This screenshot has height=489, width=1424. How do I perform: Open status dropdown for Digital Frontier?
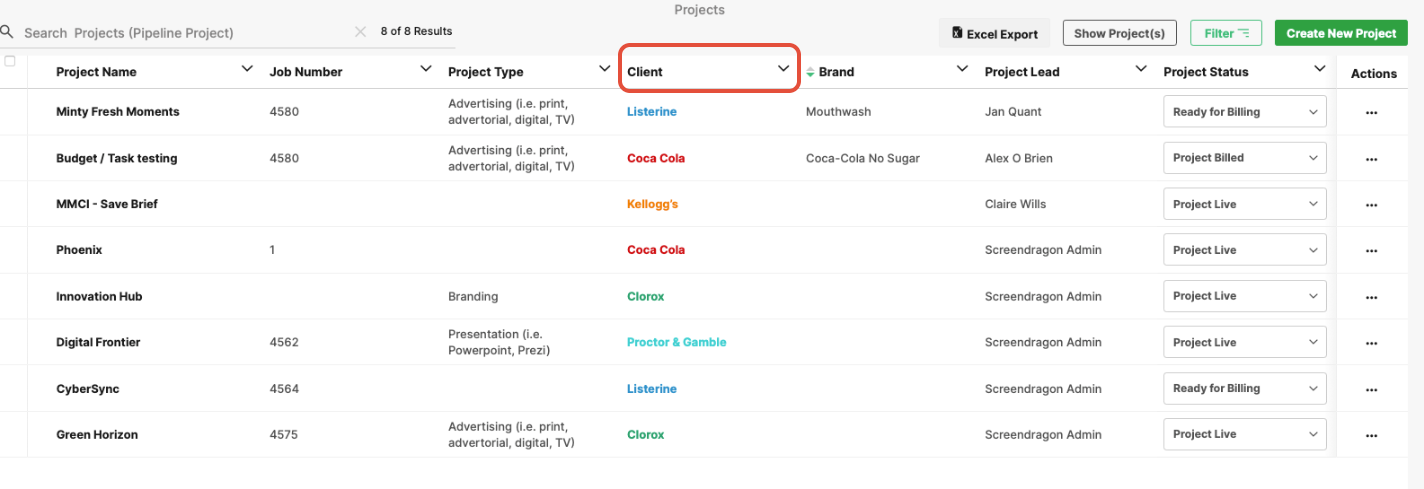coord(1245,342)
